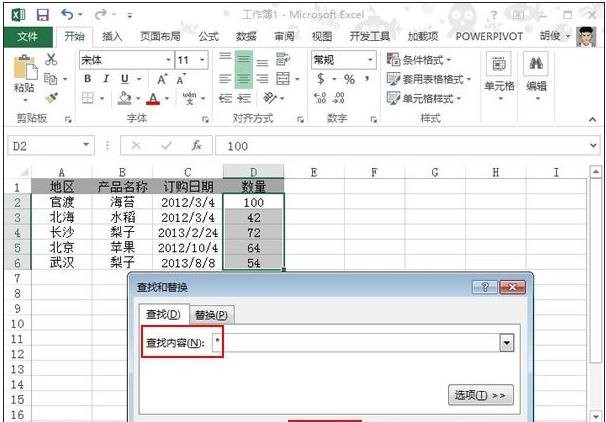606x422 pixels.
Task: Click the Insert Function fx icon
Action: coord(197,145)
